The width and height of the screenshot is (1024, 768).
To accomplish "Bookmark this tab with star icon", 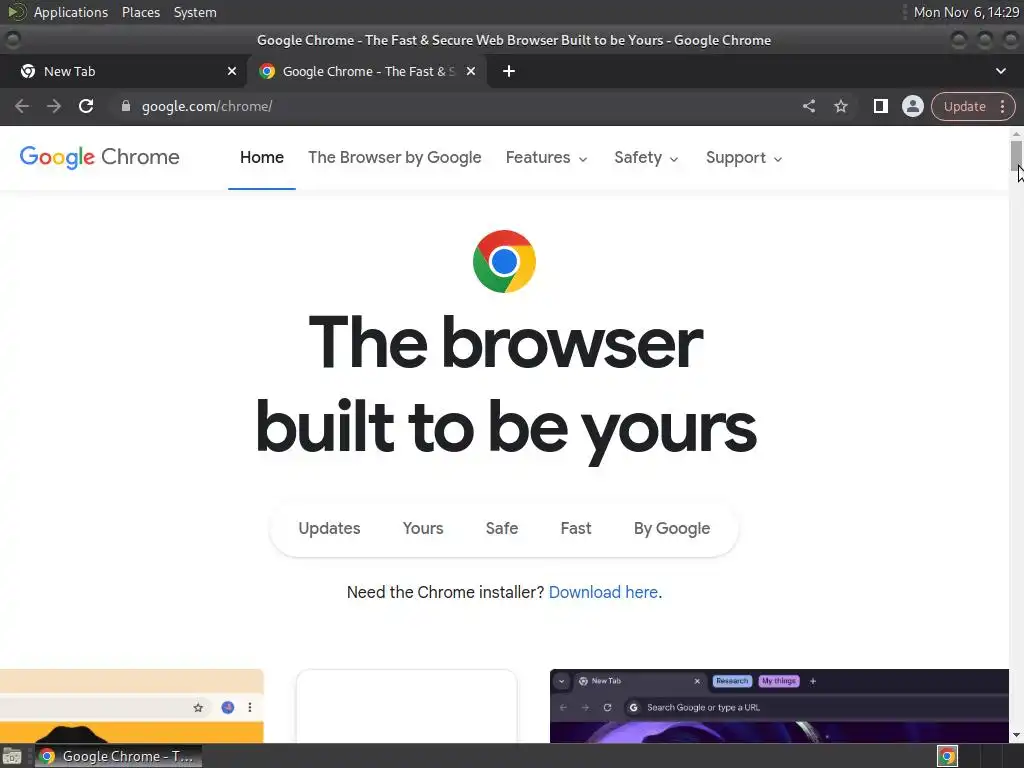I will (x=840, y=106).
